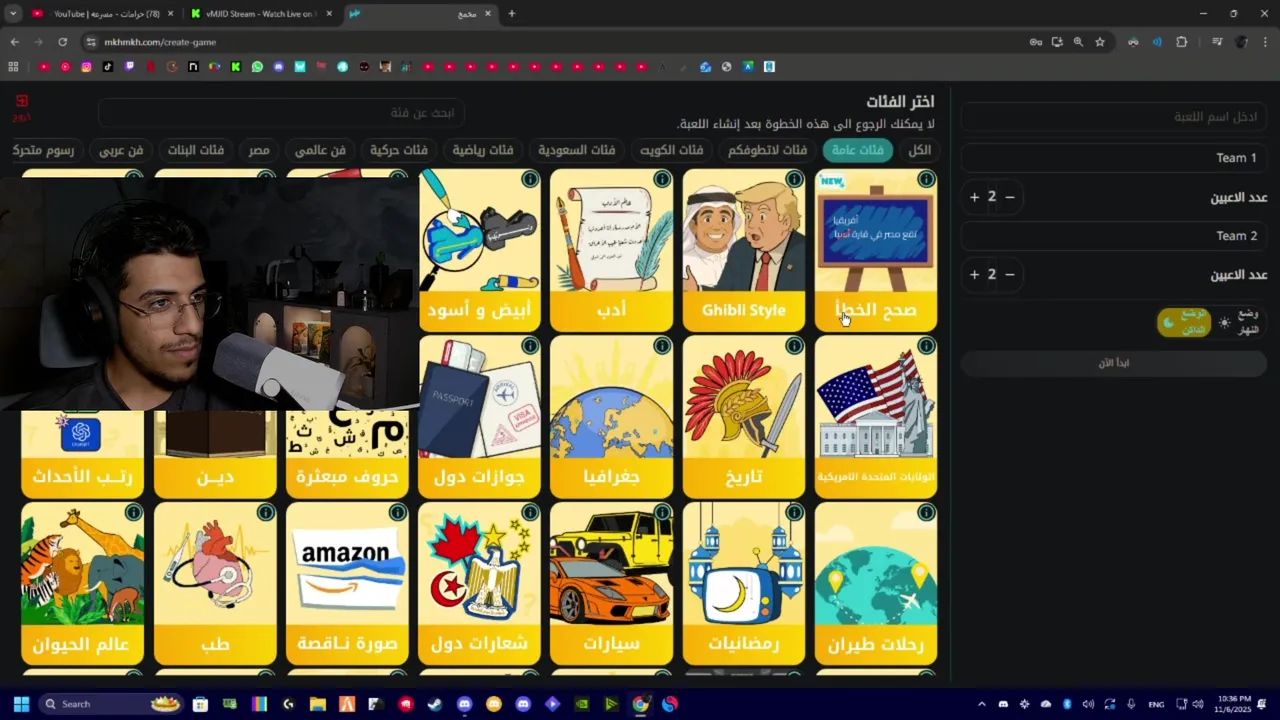Increase Team 2 player count
This screenshot has height=720, width=1280.
tap(974, 274)
